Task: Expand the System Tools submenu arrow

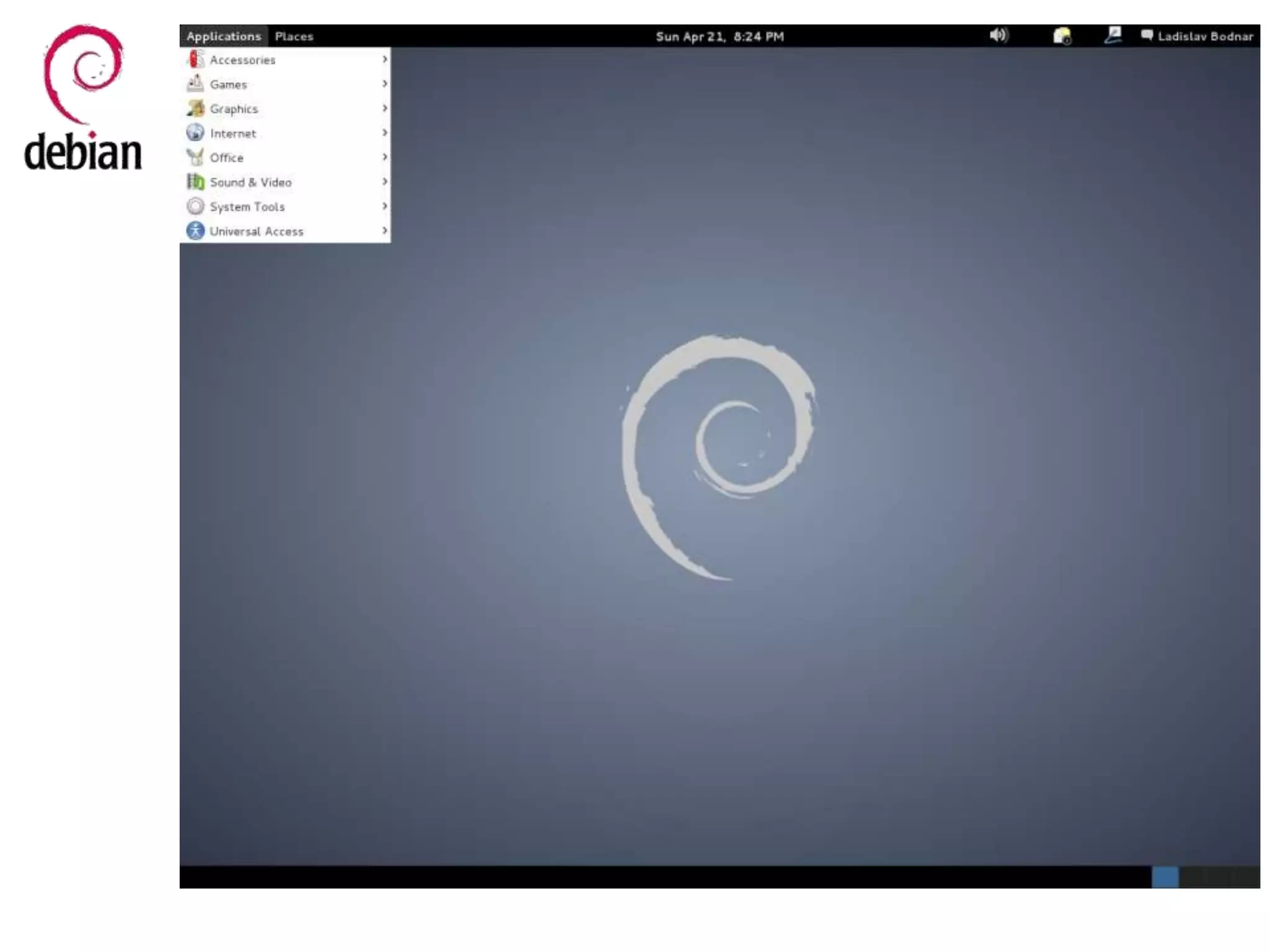Action: point(384,206)
